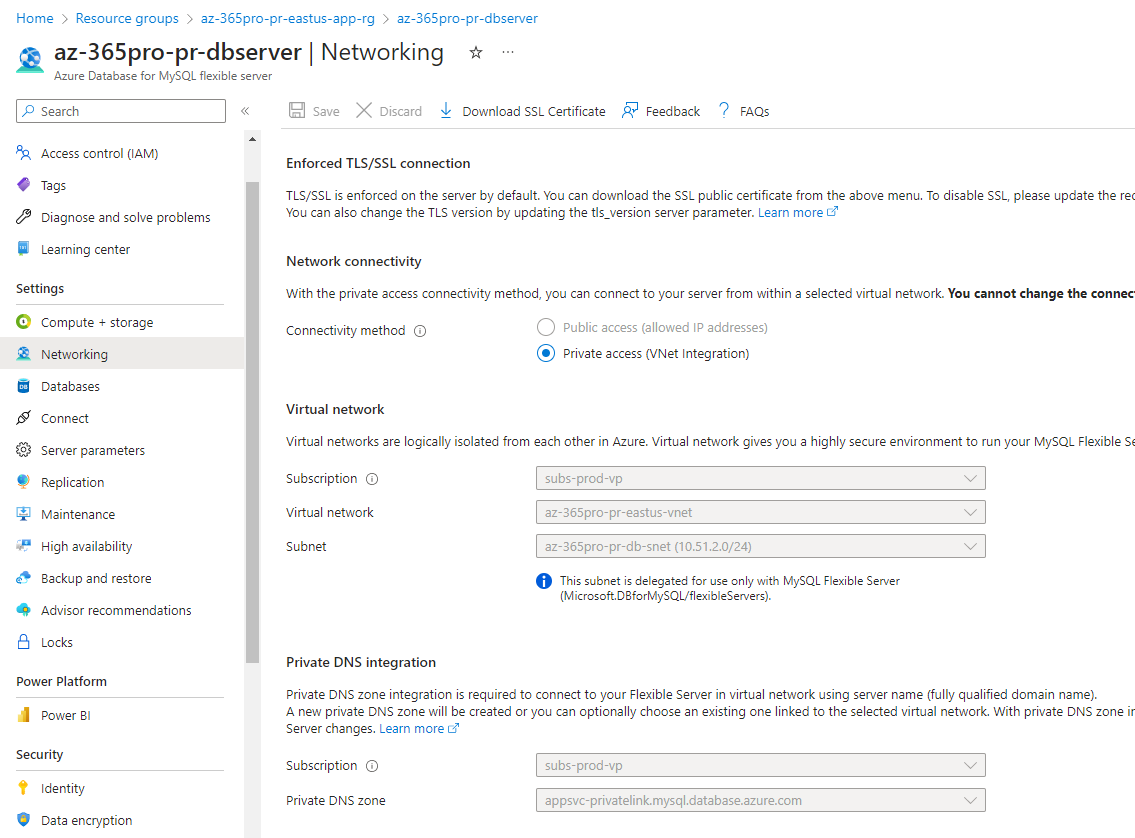Click the Data encryption shield icon
Viewport: 1135px width, 838px height.
(23, 819)
